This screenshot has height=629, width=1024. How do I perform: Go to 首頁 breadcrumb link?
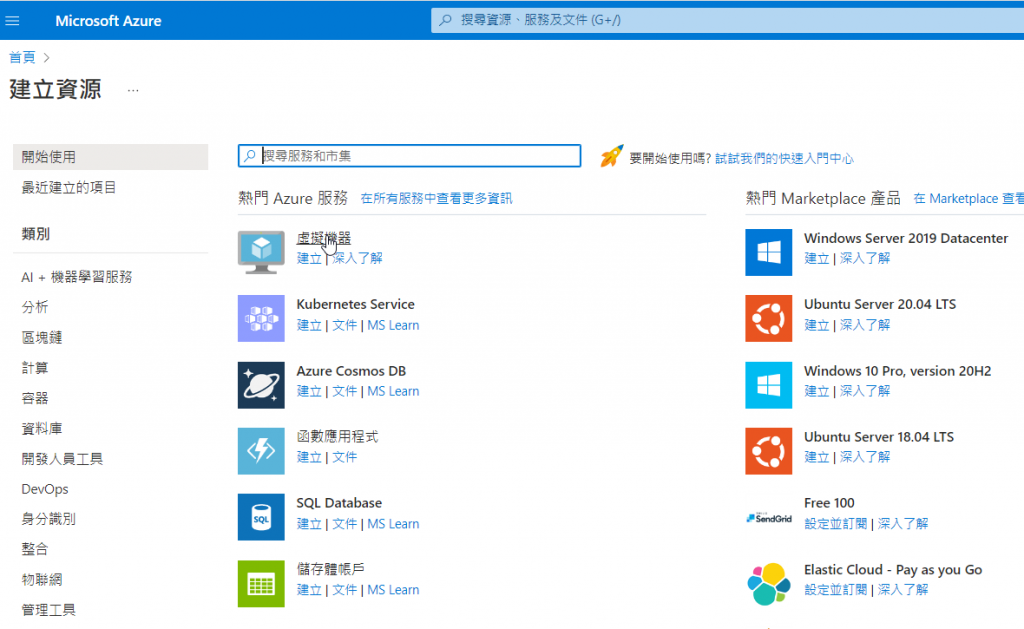point(22,57)
